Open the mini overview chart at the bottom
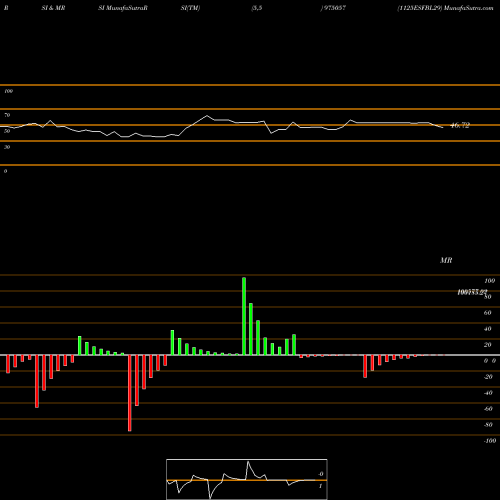 (247, 479)
